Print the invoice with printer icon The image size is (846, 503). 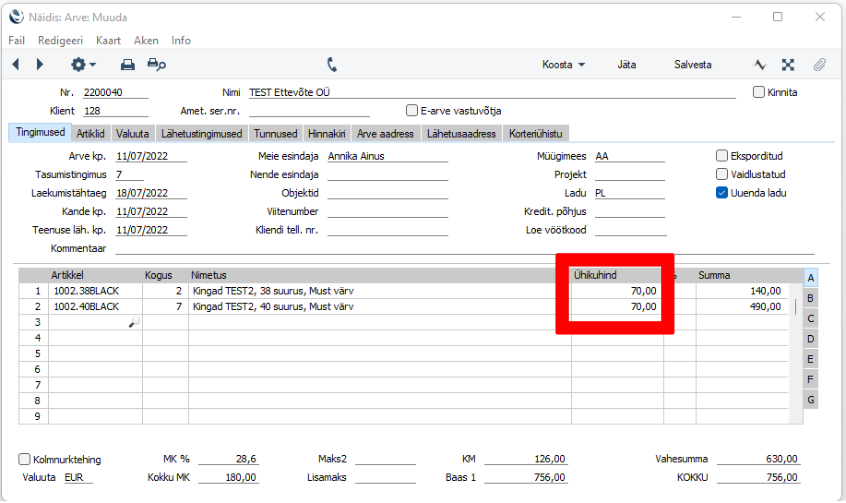(x=127, y=65)
